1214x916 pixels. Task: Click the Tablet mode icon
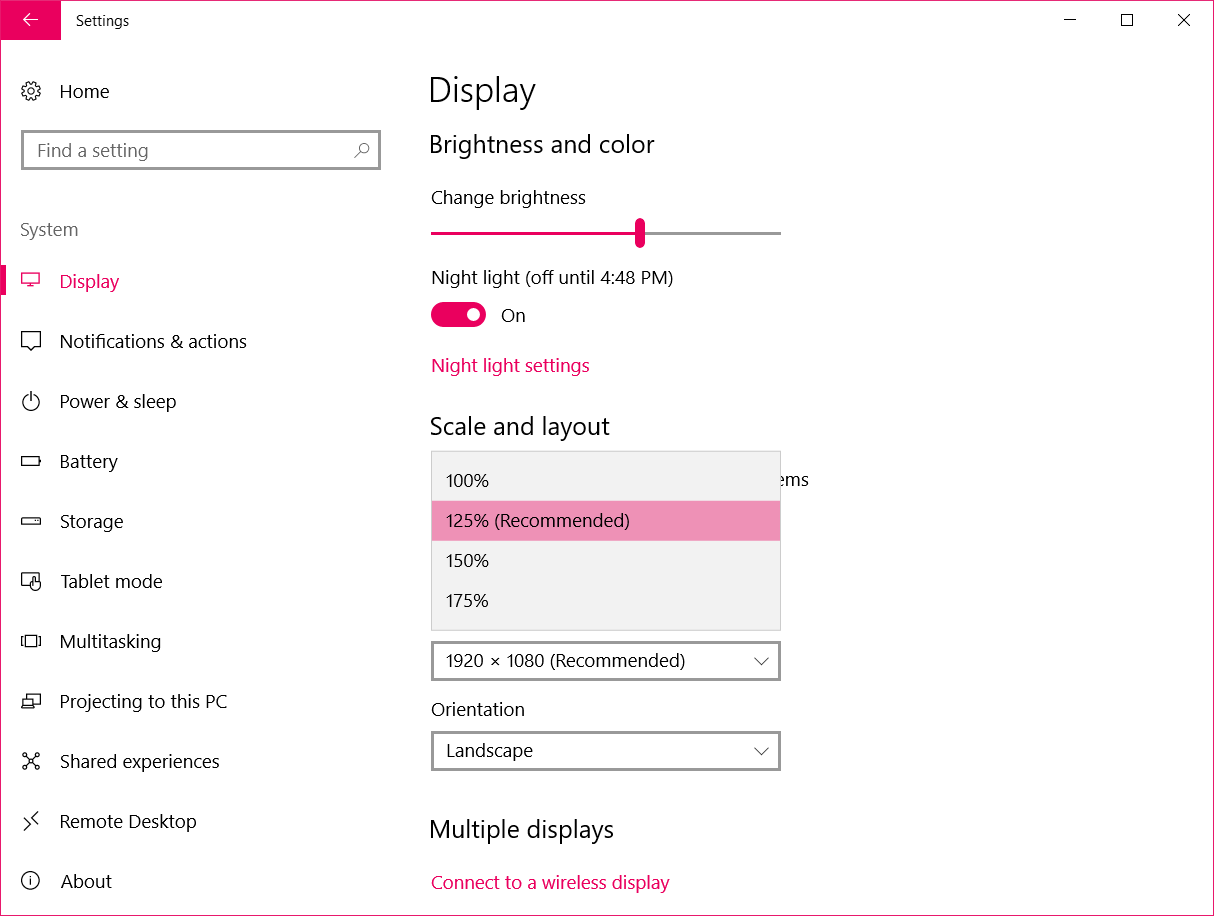(31, 581)
